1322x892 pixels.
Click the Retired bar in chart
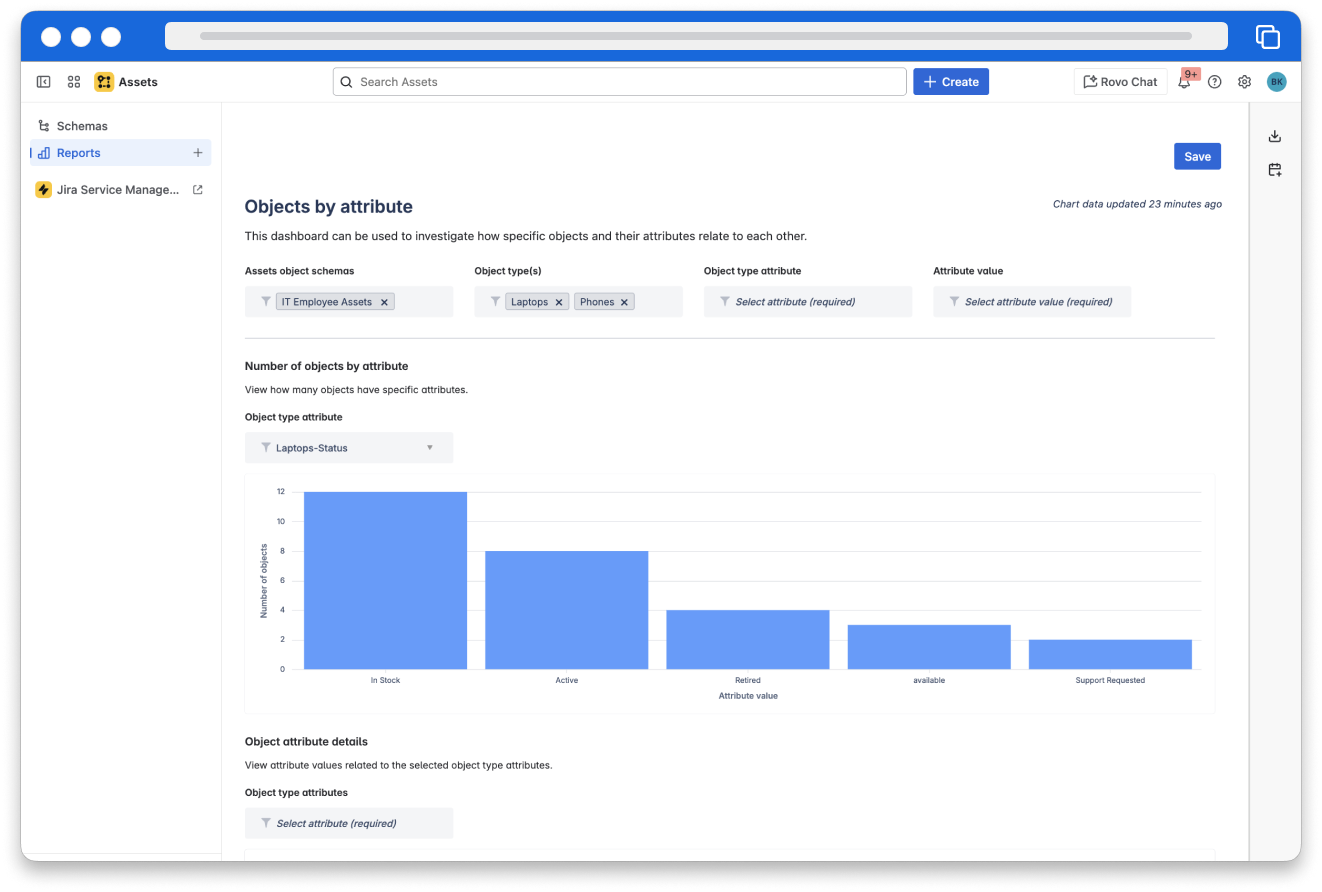748,639
